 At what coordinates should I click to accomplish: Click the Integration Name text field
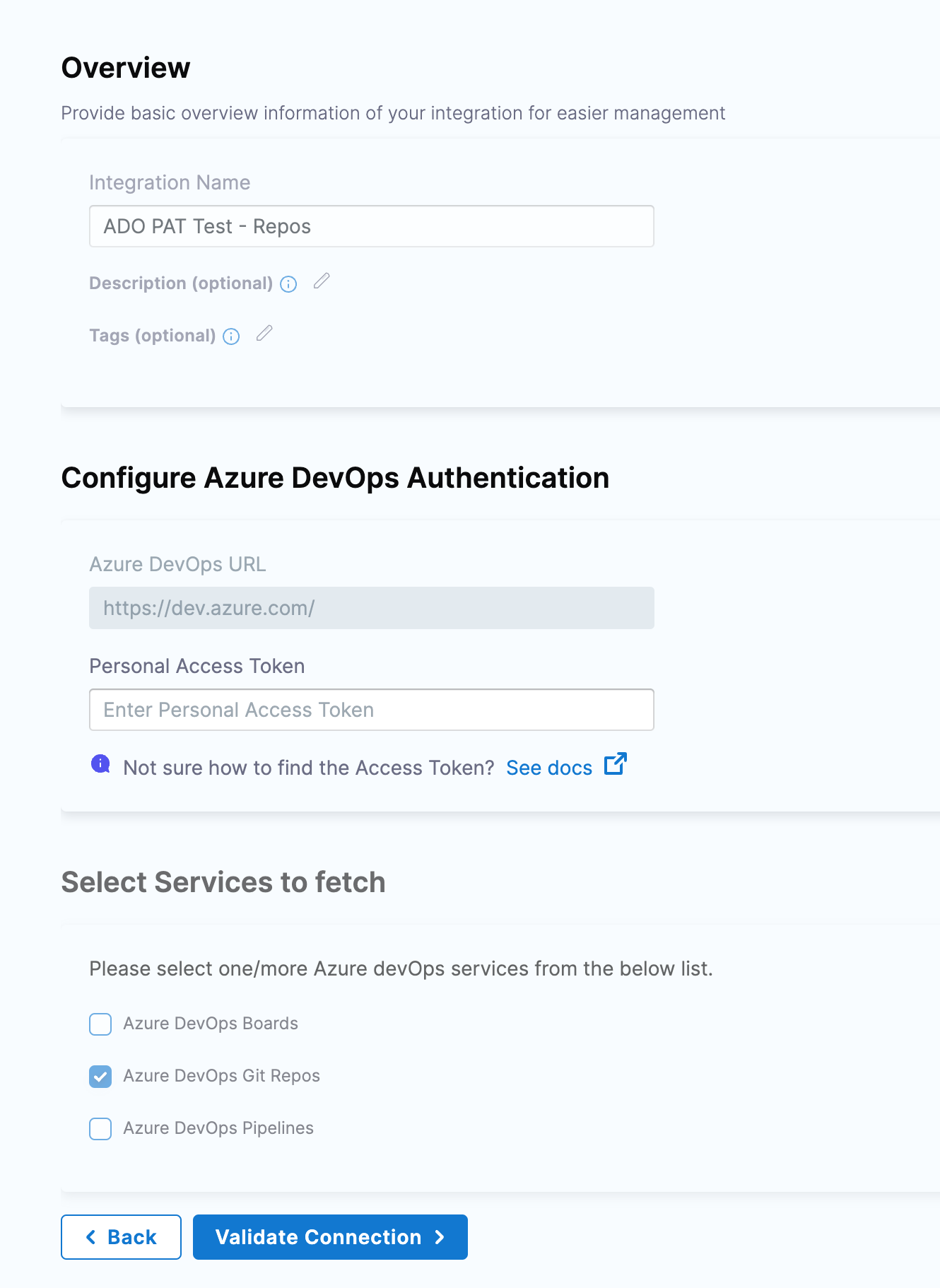[371, 226]
